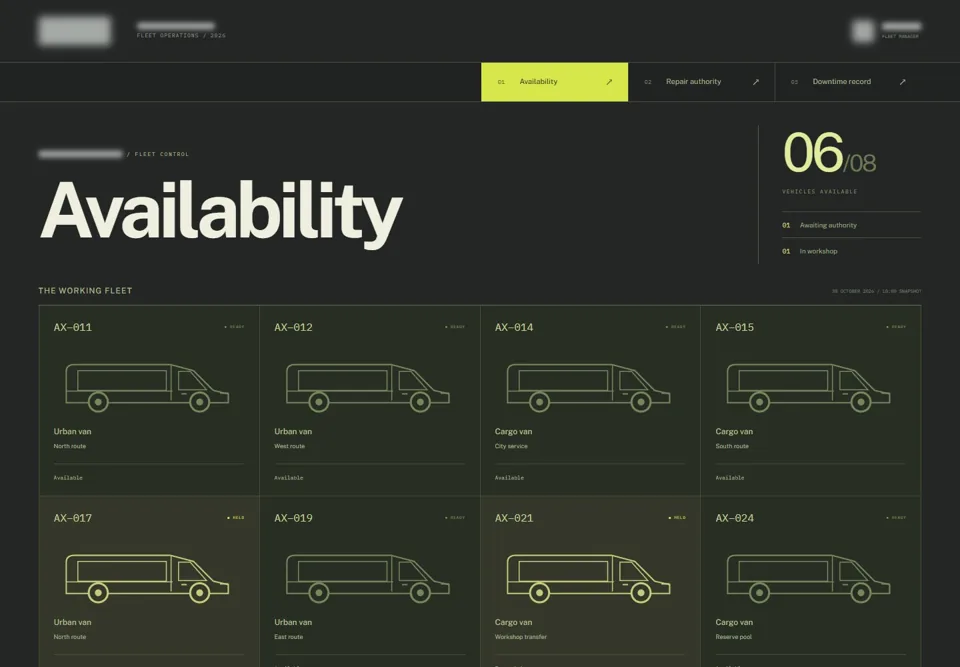This screenshot has width=960, height=667.
Task: Click 'City service' text on AX-014 card
Action: coord(511,446)
